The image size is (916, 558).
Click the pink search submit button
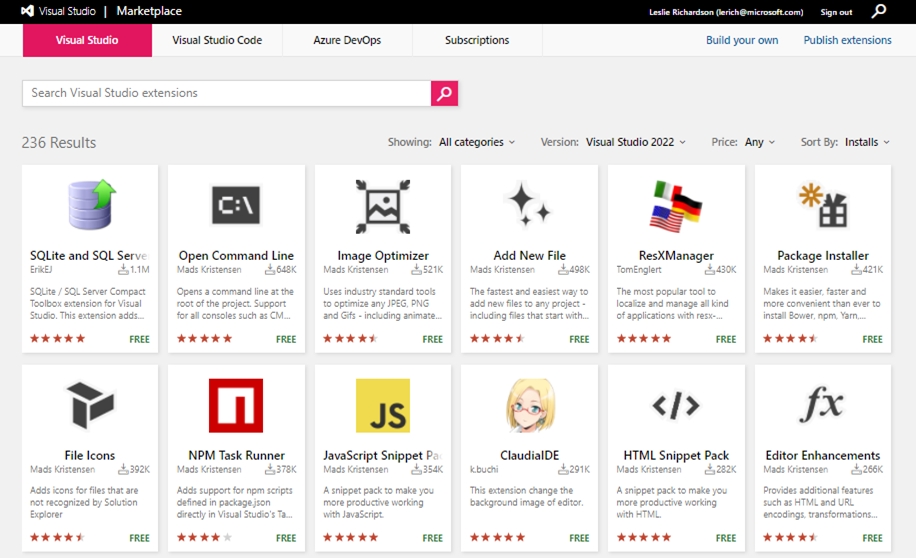[444, 93]
